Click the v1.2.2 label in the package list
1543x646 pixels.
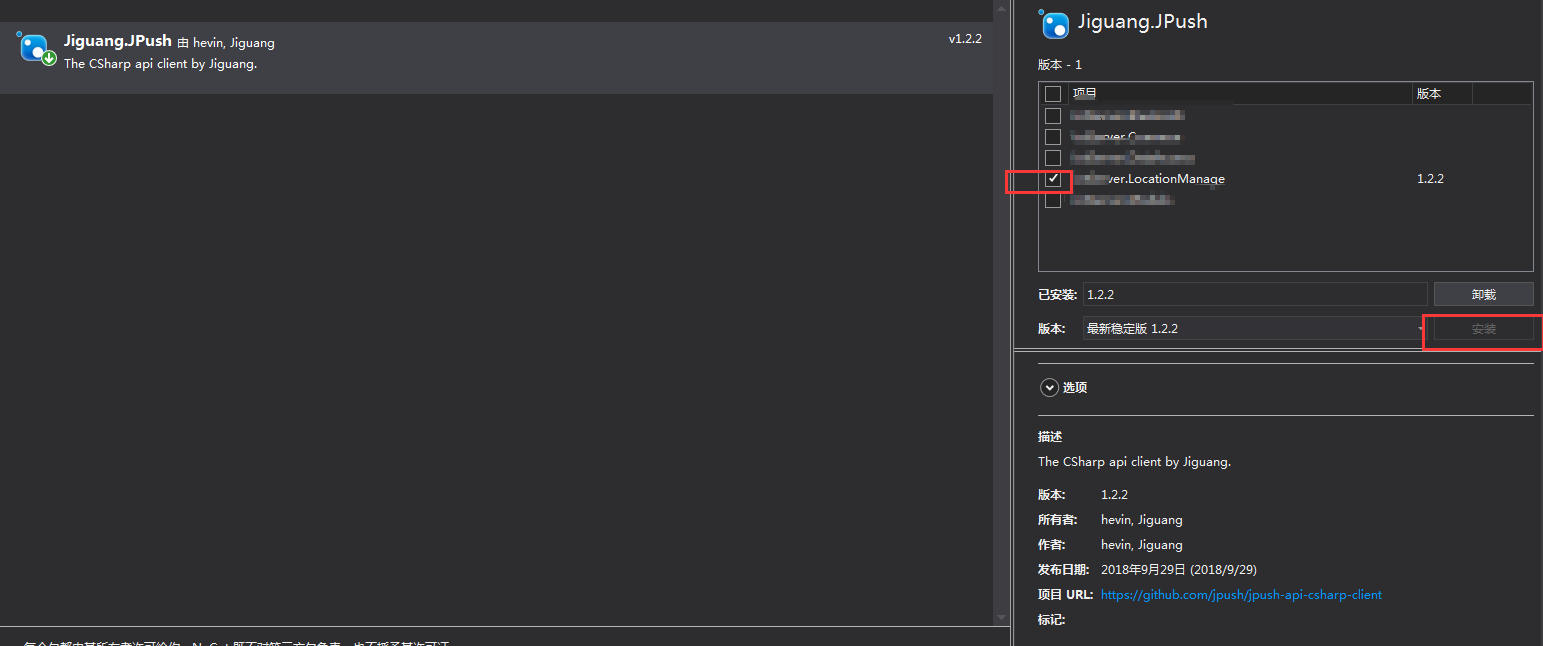point(965,39)
